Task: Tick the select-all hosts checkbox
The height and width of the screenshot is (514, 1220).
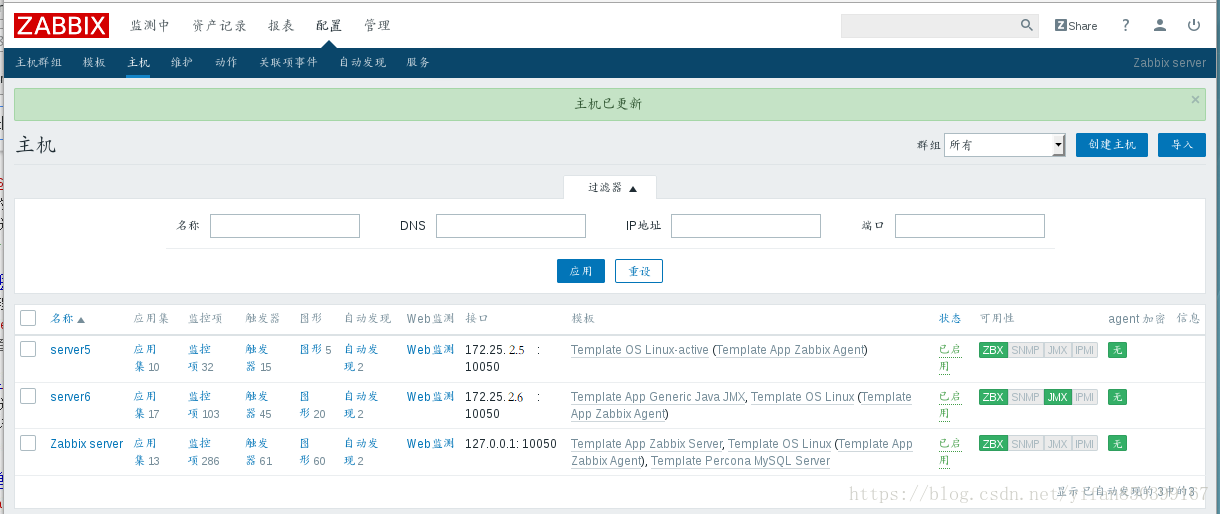Action: (28, 318)
